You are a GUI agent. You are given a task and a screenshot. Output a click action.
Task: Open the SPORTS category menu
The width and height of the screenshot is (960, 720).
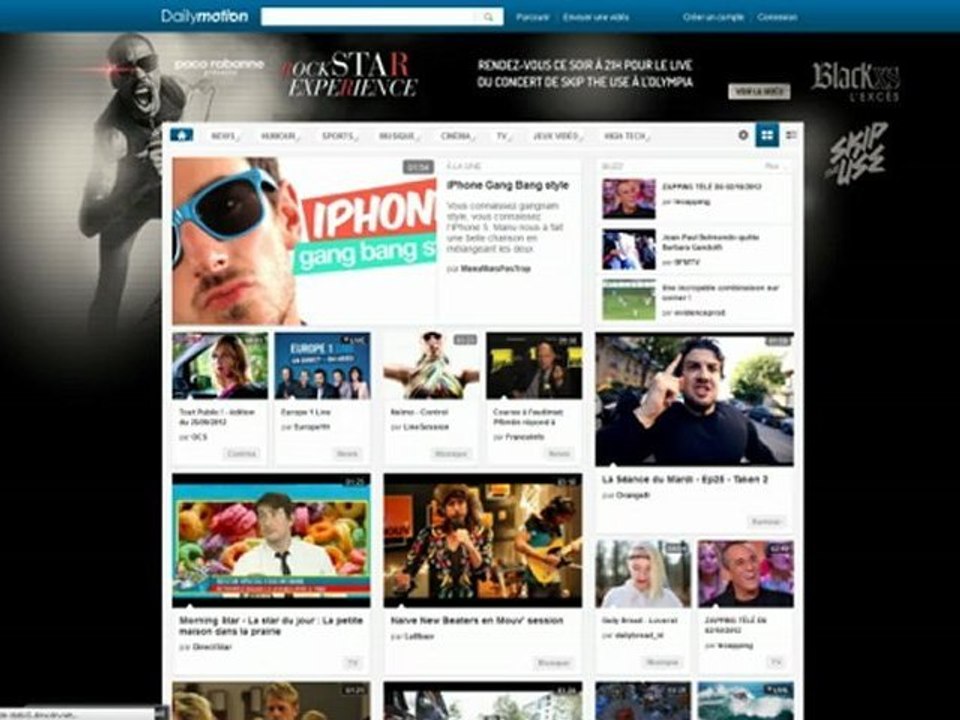[x=339, y=136]
